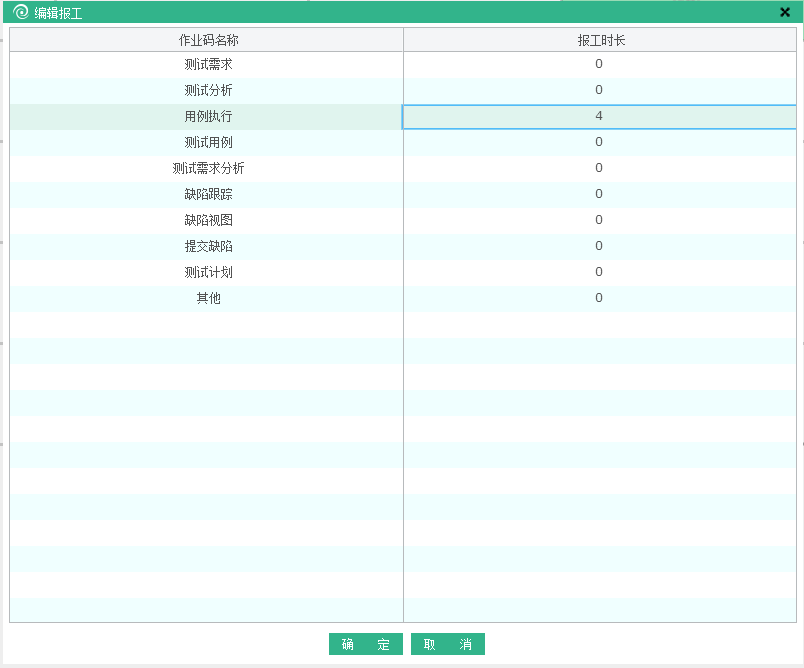This screenshot has width=804, height=668.
Task: Close the 编辑报工 dialog
Action: pyautogui.click(x=785, y=13)
